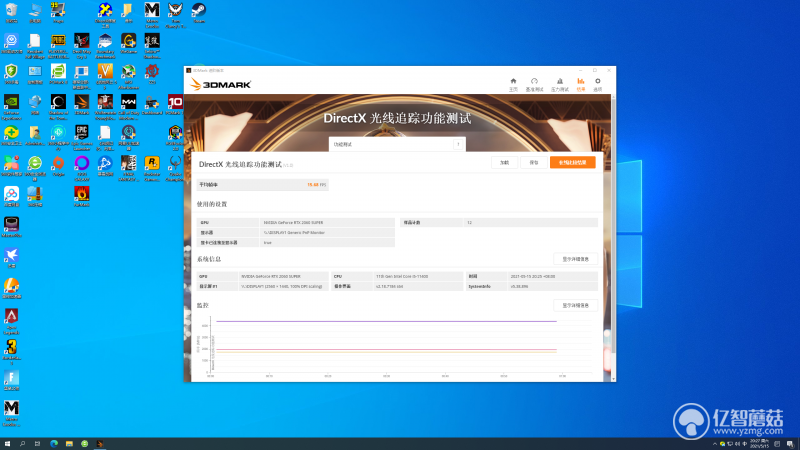This screenshot has width=800, height=450.
Task: Open the Fraps desktop shortcut
Action: coord(58,13)
